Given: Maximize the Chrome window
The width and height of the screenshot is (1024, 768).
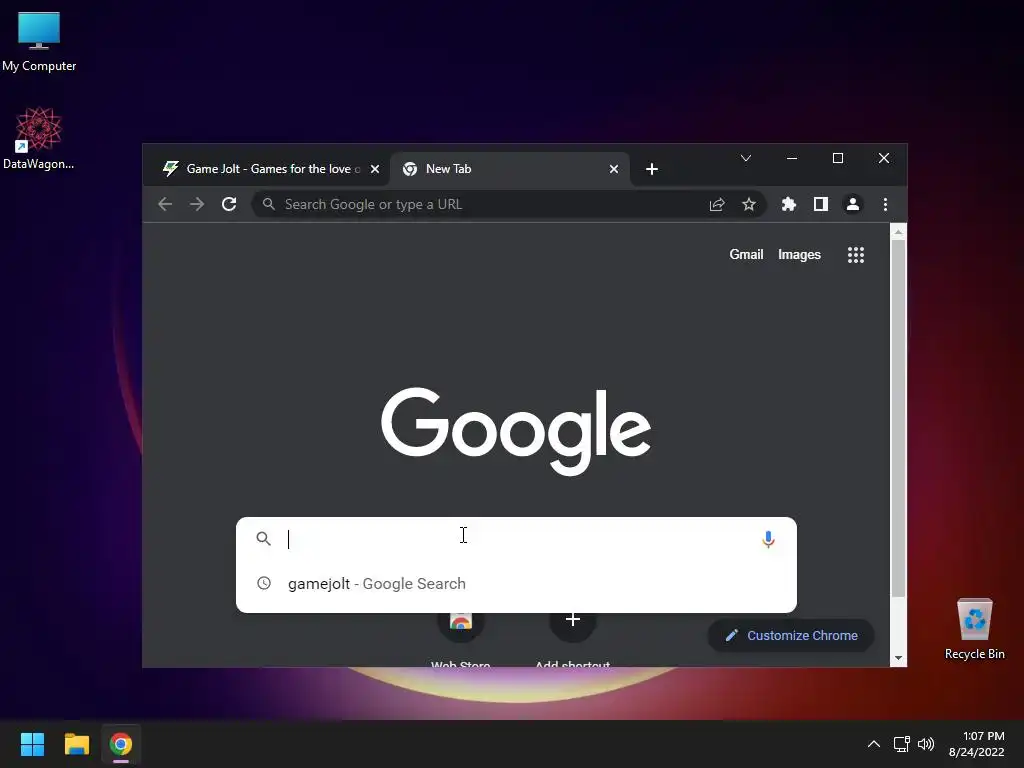Looking at the screenshot, I should [x=838, y=159].
